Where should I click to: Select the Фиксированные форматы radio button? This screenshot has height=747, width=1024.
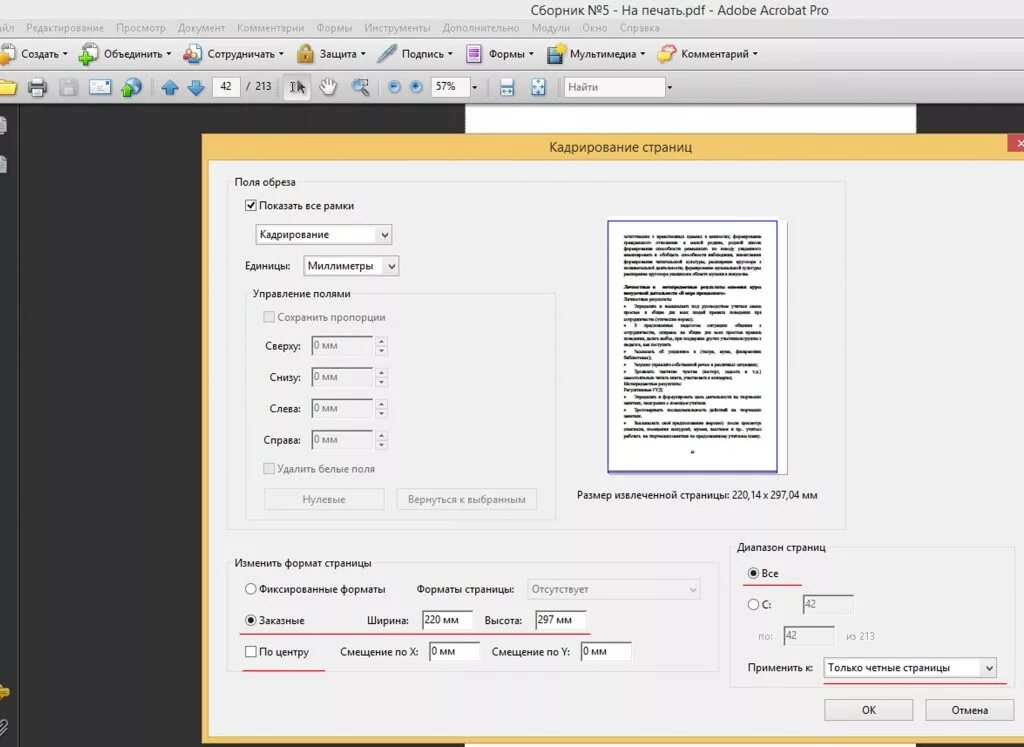250,589
